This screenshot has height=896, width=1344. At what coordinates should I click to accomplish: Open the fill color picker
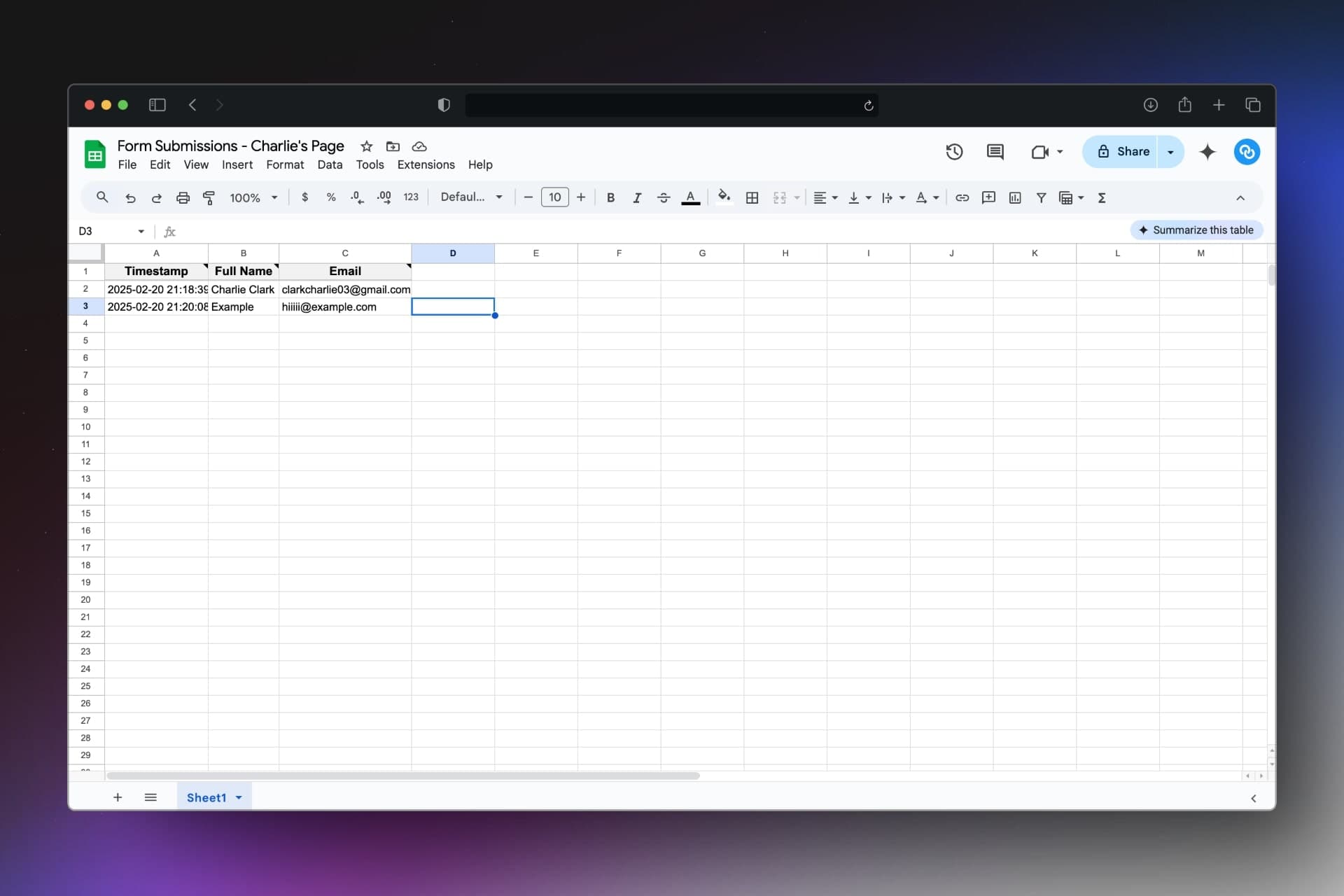click(724, 197)
